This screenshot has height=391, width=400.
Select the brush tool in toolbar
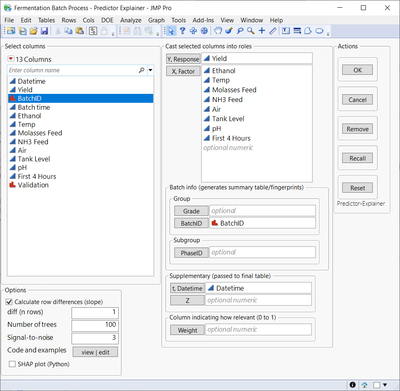click(229, 31)
